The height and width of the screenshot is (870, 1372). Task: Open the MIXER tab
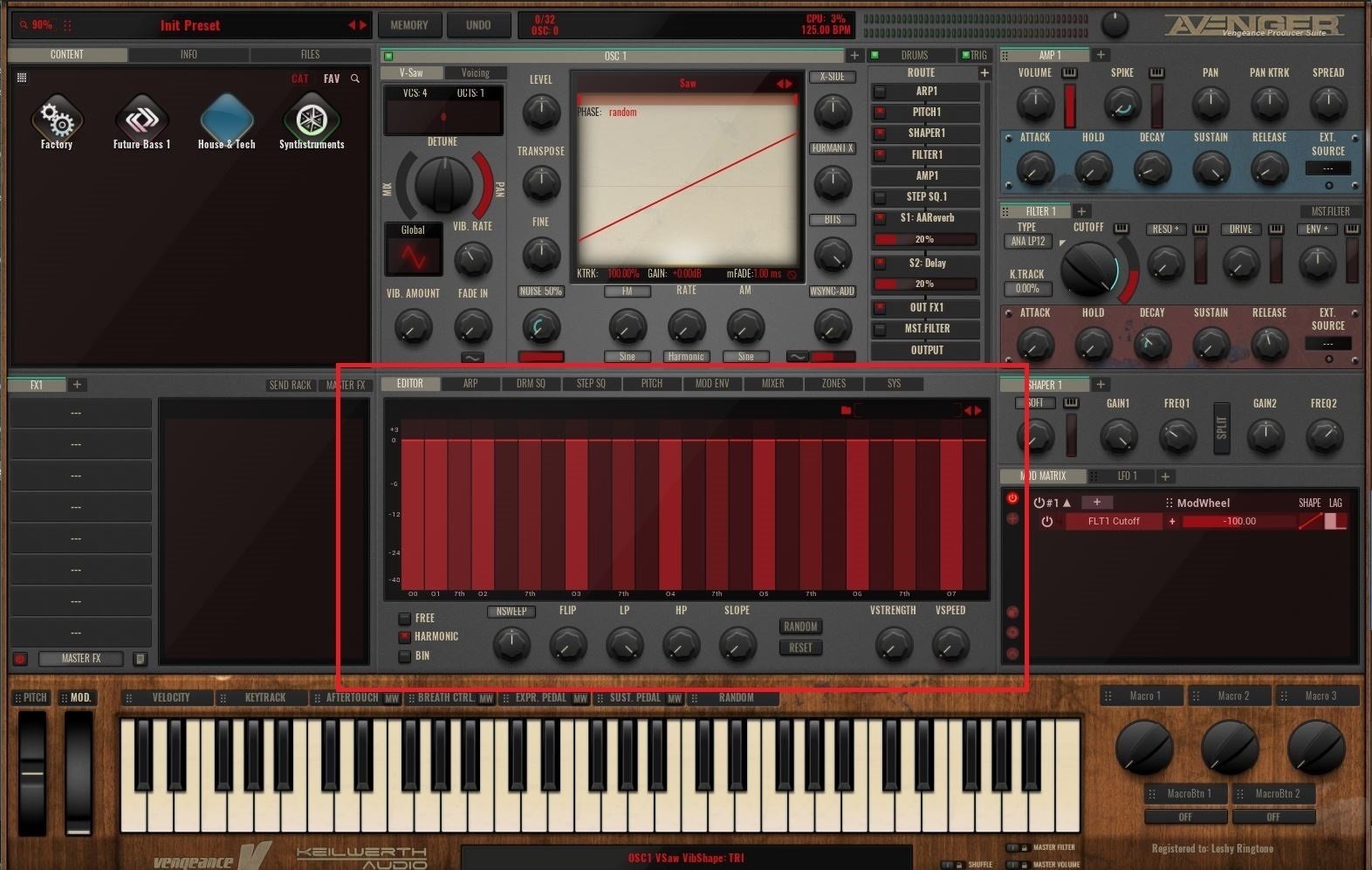(773, 384)
